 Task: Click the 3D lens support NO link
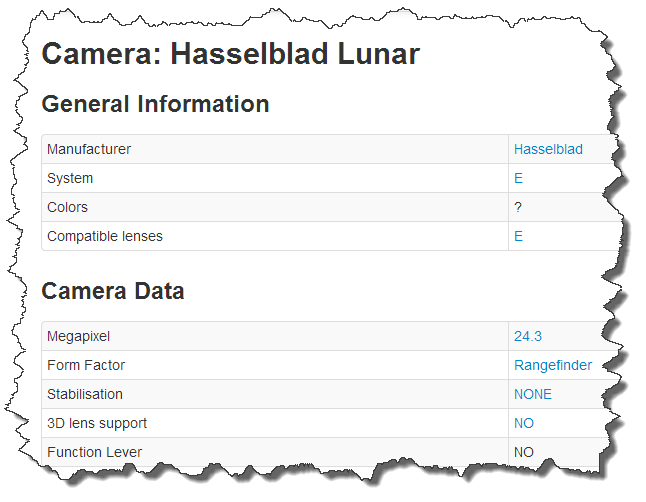point(524,423)
